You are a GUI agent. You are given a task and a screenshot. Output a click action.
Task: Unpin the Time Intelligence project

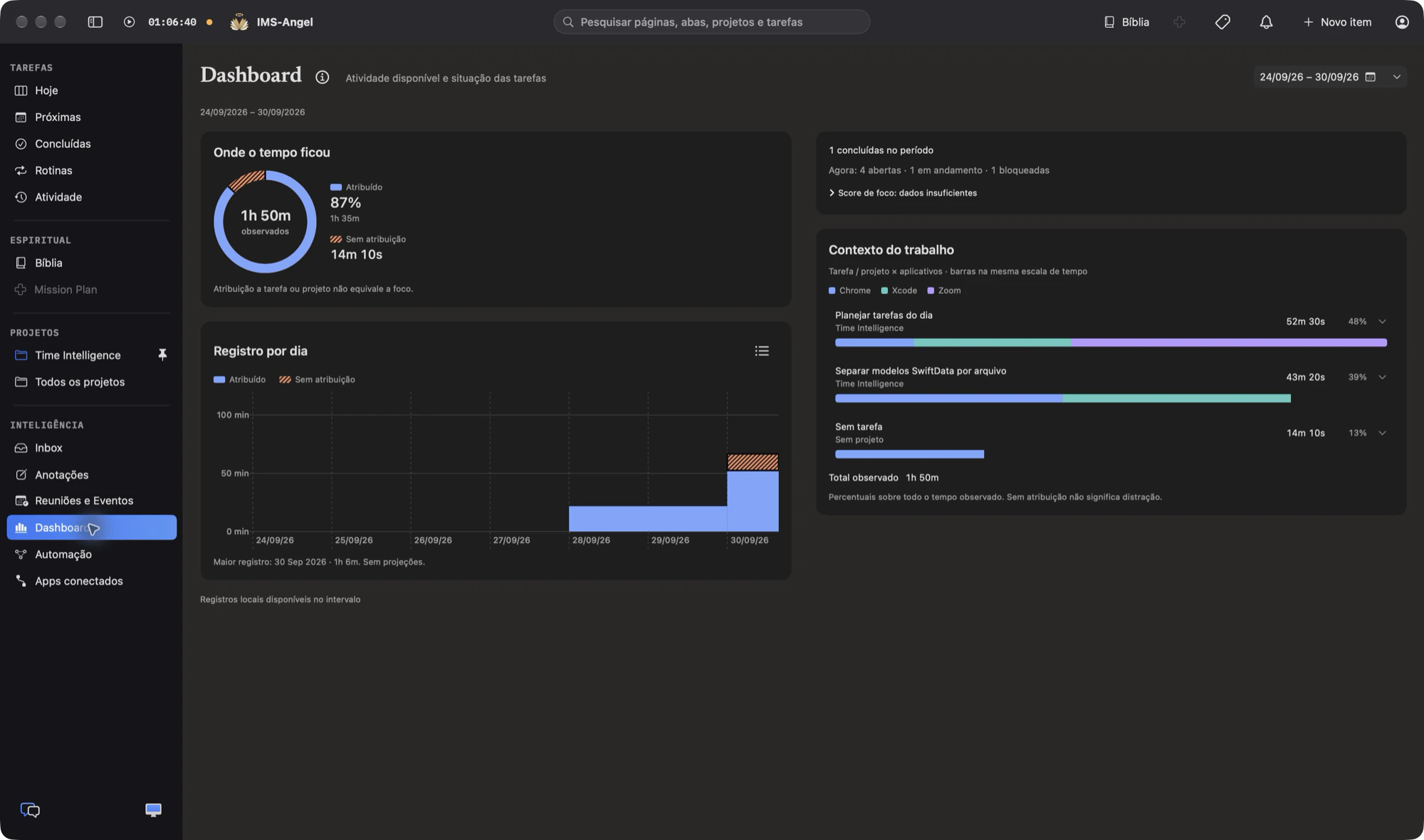pyautogui.click(x=162, y=355)
